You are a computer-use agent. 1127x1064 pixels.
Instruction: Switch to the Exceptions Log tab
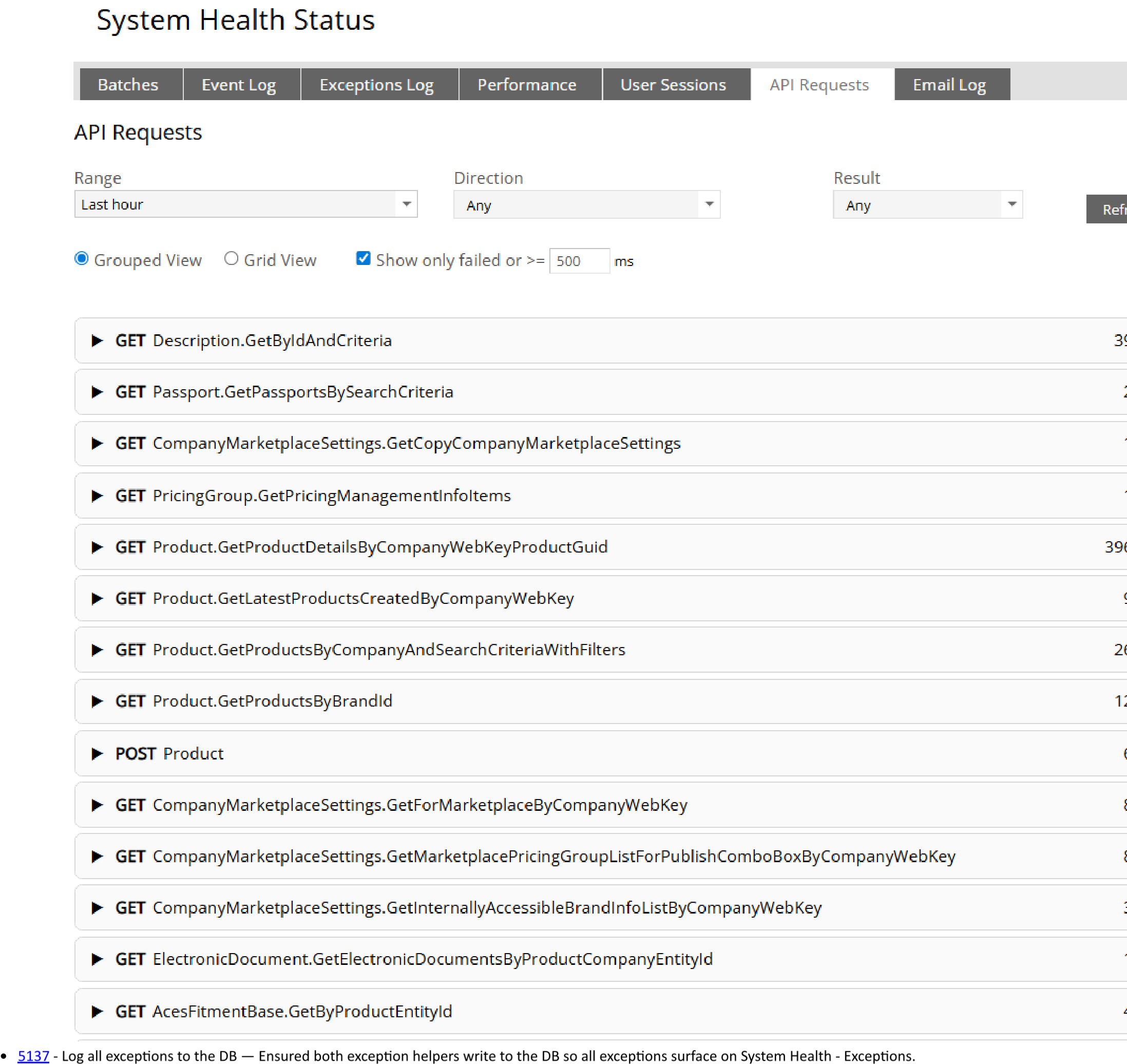377,85
